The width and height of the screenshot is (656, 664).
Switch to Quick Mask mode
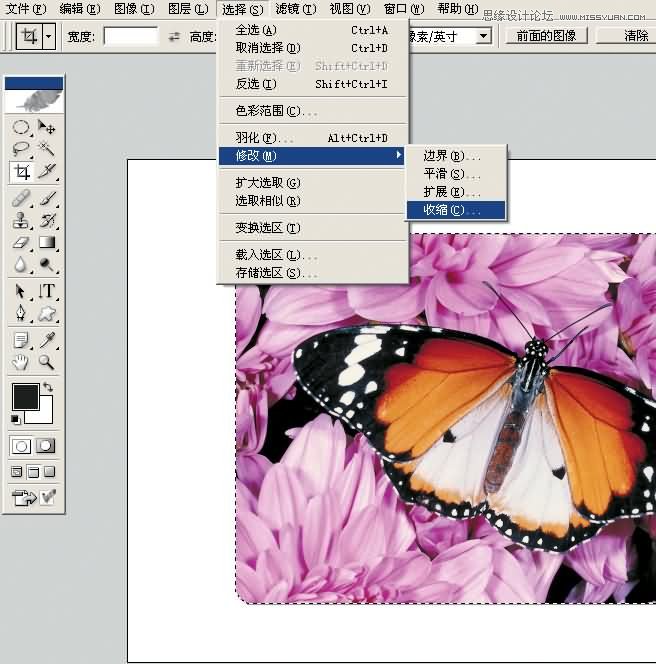click(x=45, y=446)
